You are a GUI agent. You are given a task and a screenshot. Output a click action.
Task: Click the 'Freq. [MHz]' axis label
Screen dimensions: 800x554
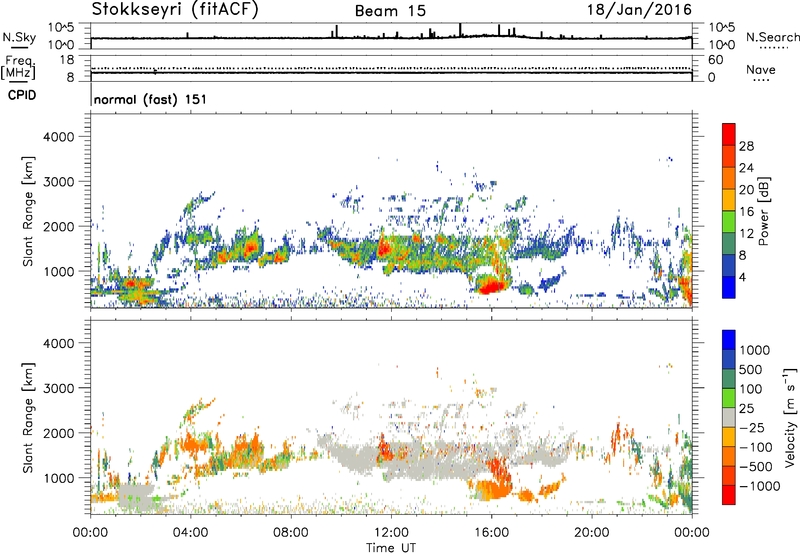18,67
